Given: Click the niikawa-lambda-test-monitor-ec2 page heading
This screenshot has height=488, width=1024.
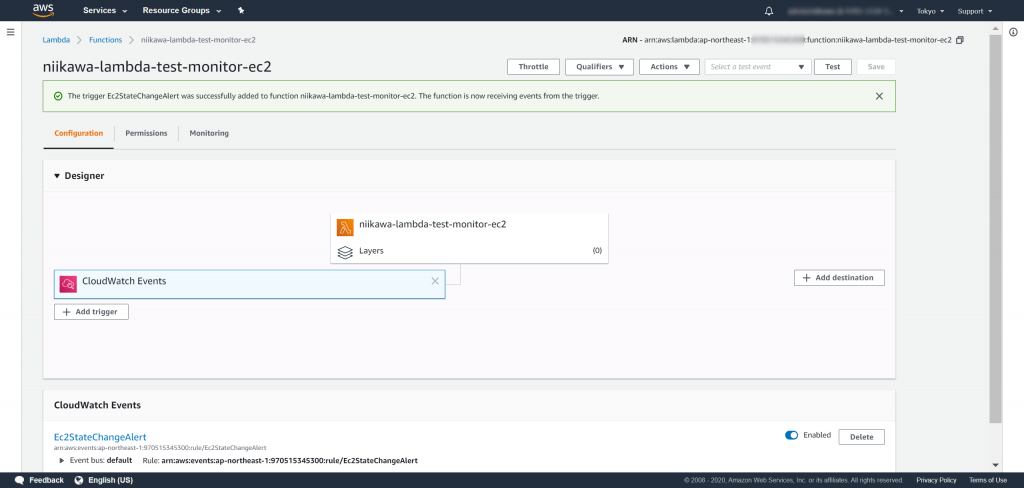Looking at the screenshot, I should click(x=157, y=67).
